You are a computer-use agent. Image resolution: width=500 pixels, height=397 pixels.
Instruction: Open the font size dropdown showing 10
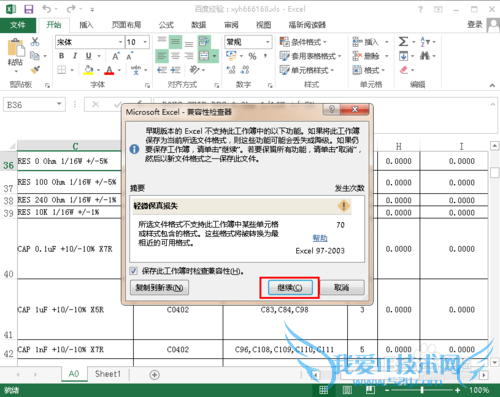tap(145, 42)
